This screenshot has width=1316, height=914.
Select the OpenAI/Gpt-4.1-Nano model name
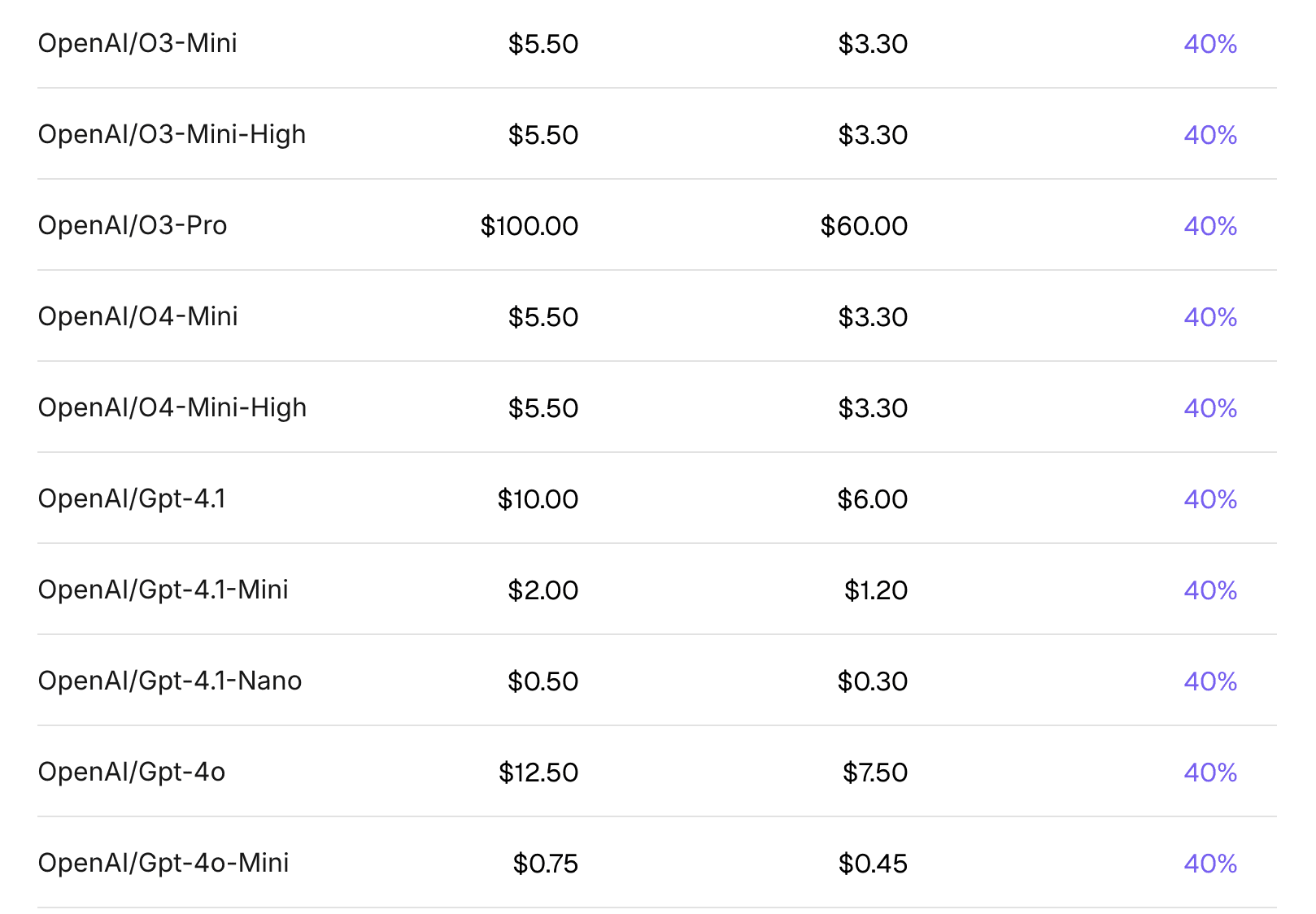170,681
